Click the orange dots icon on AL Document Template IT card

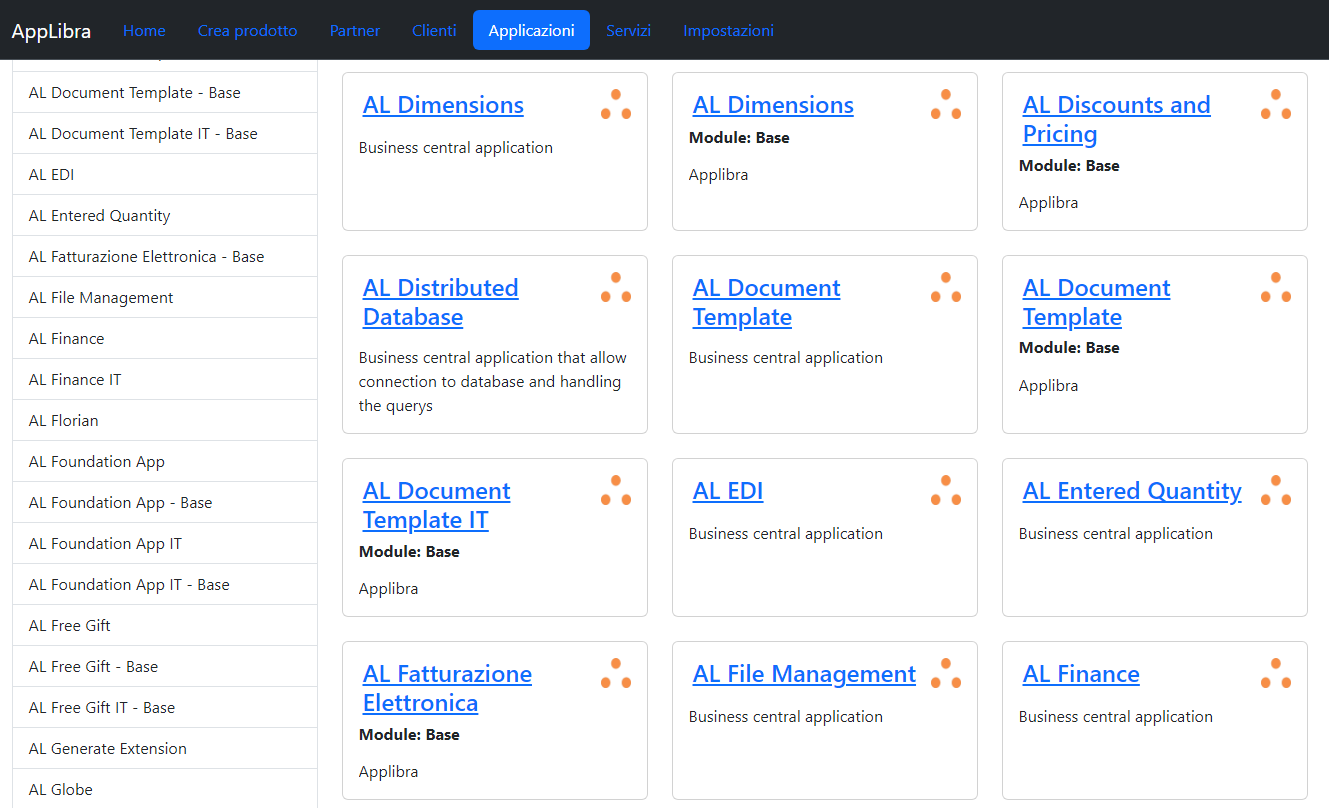click(x=616, y=491)
